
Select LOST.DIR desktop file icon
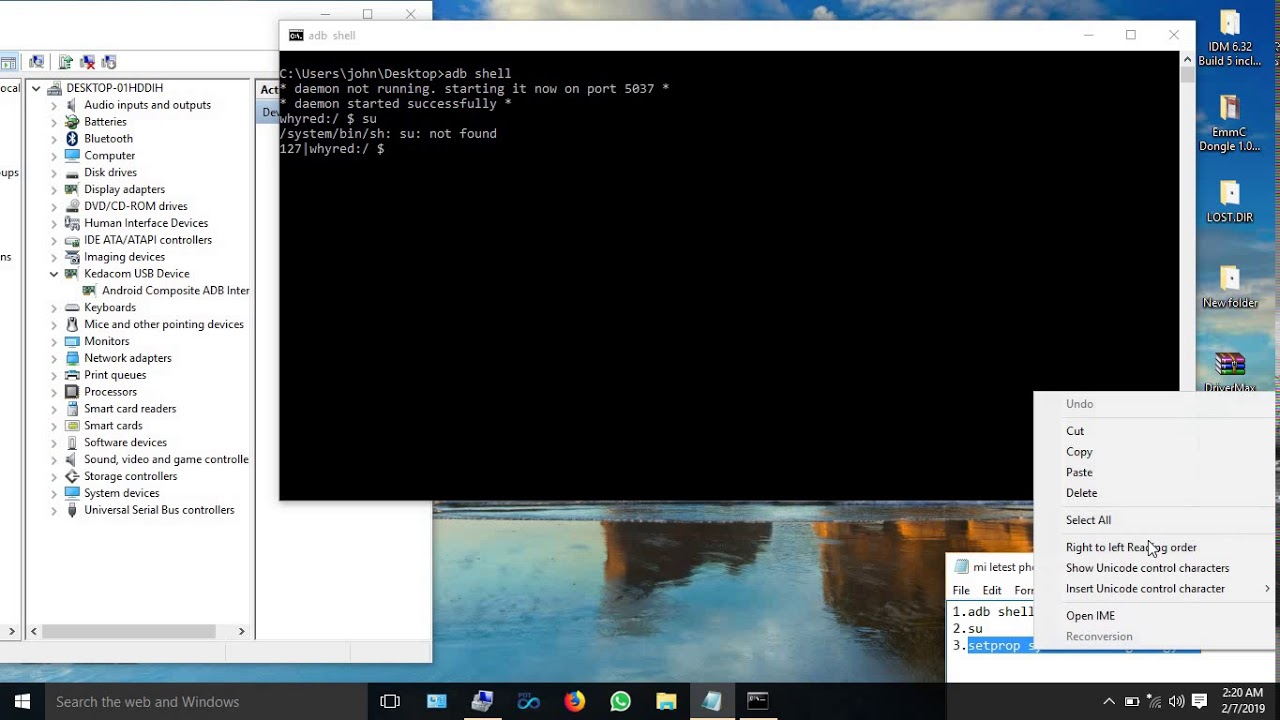(1230, 201)
